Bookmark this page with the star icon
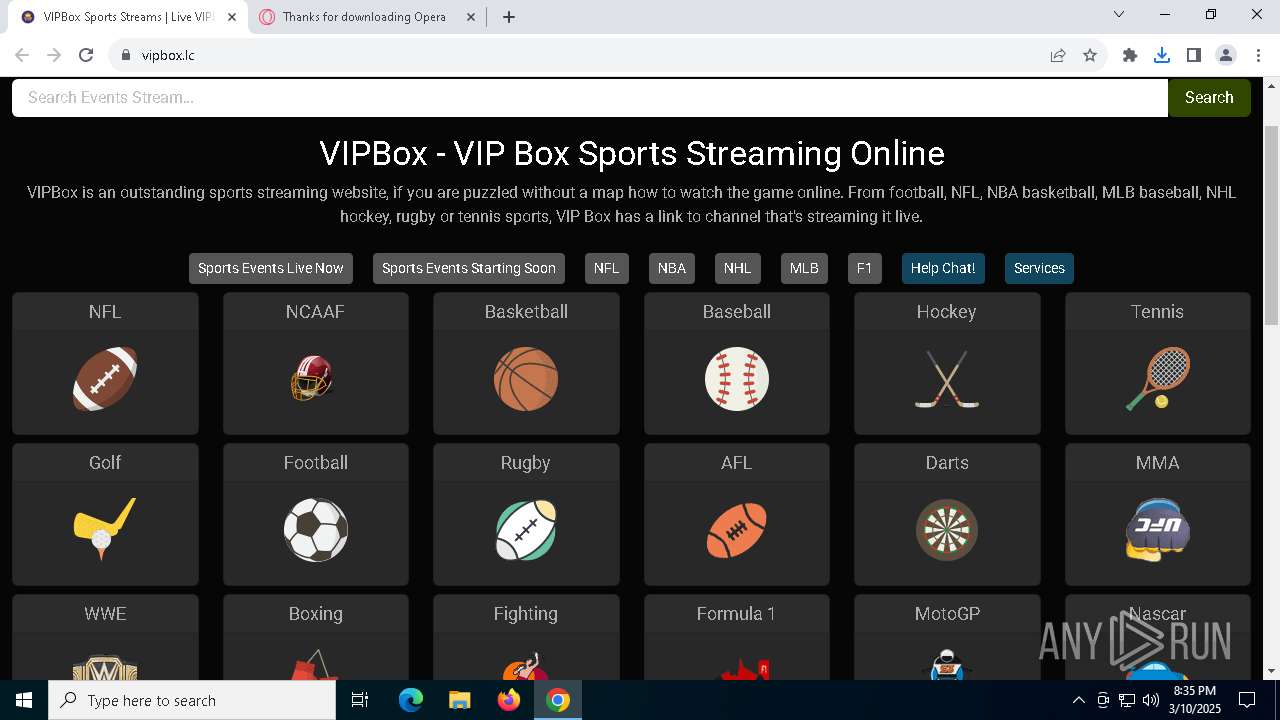Screen dimensions: 1280x720 (x=1090, y=55)
